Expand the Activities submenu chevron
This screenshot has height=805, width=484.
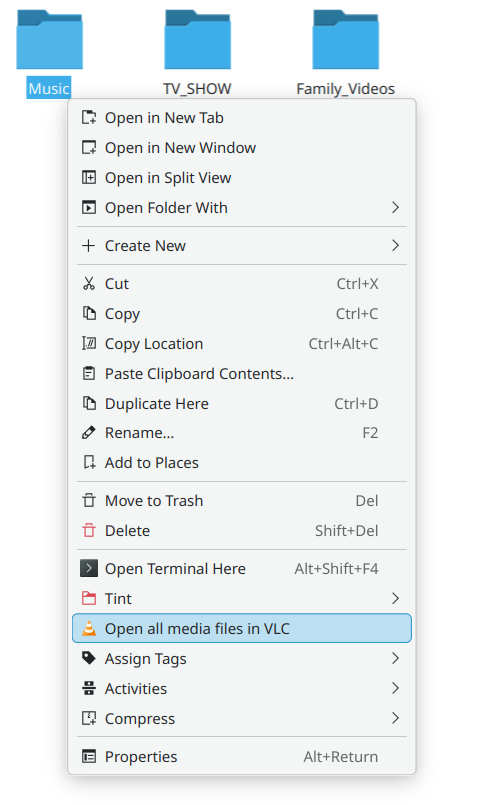(395, 688)
